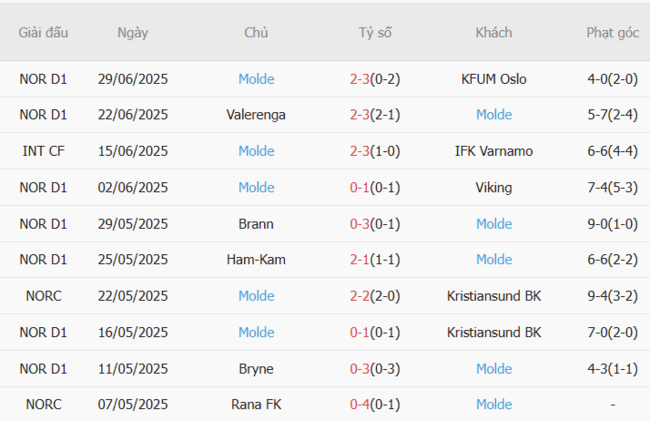Select the Valerenga home team
Screen dimensions: 650x421
256,115
